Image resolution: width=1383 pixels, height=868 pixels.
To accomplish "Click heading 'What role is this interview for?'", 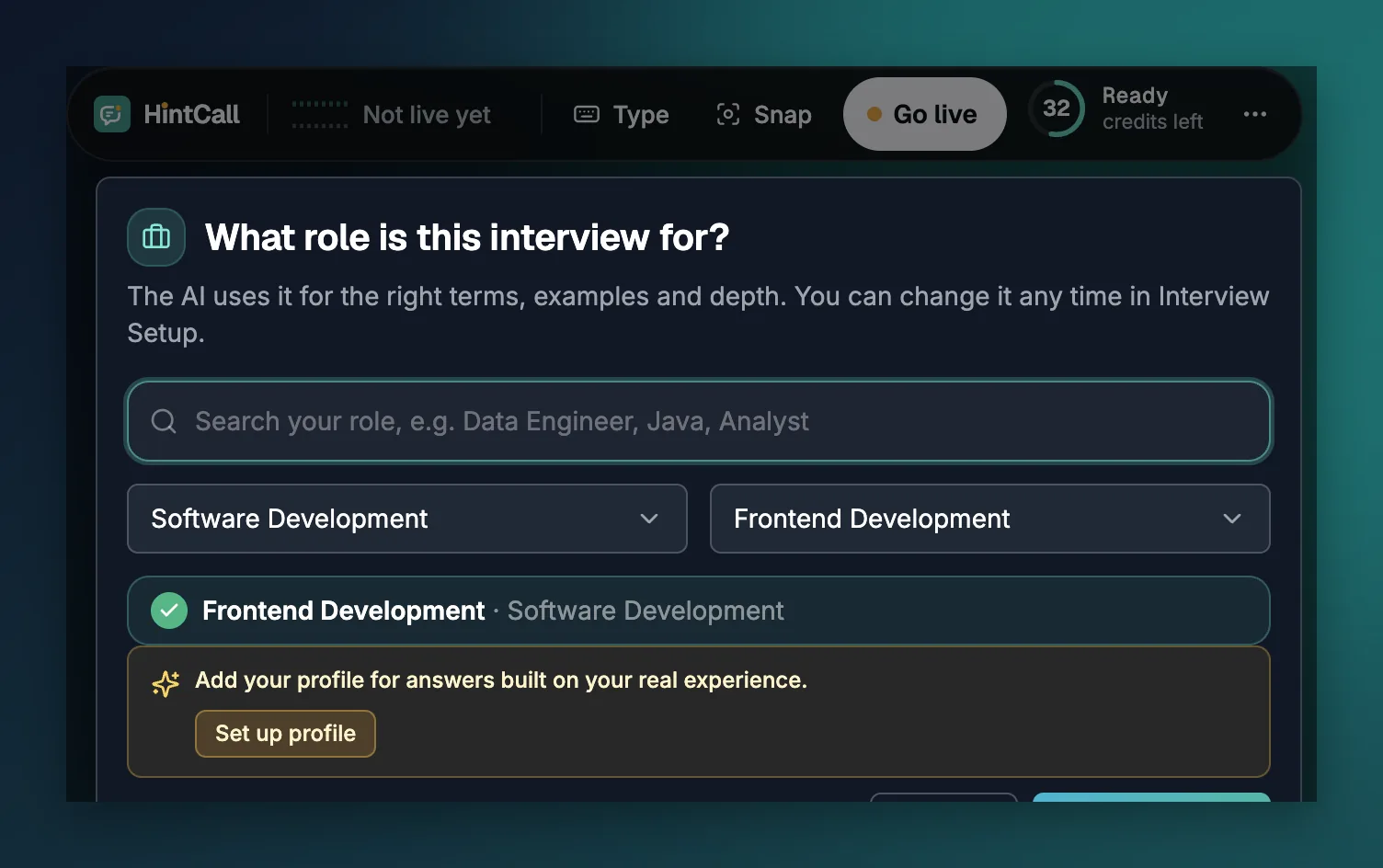I will [467, 237].
